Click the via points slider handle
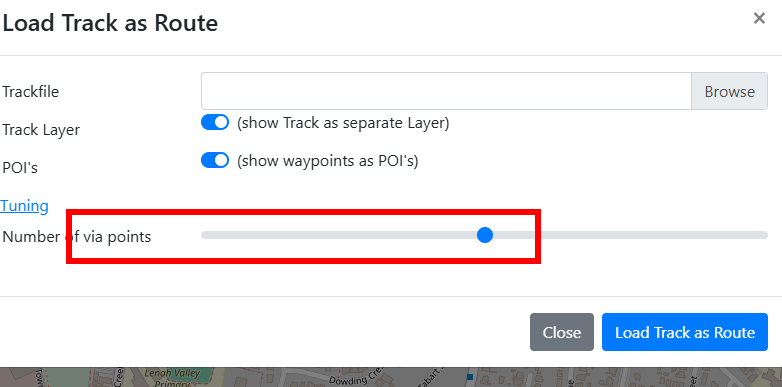Viewport: 782px width, 387px height. tap(485, 235)
